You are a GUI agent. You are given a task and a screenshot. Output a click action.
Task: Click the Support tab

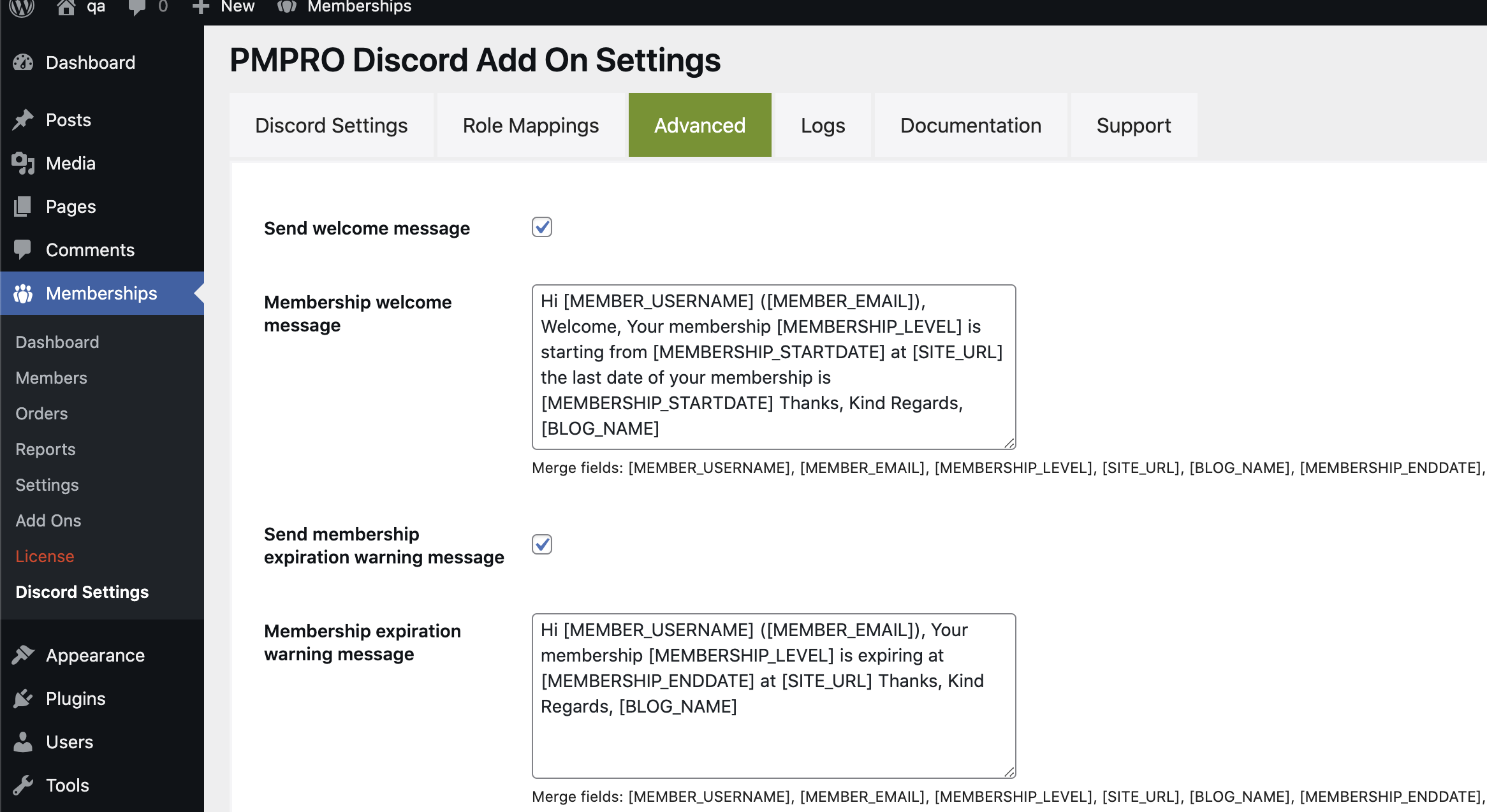1134,125
